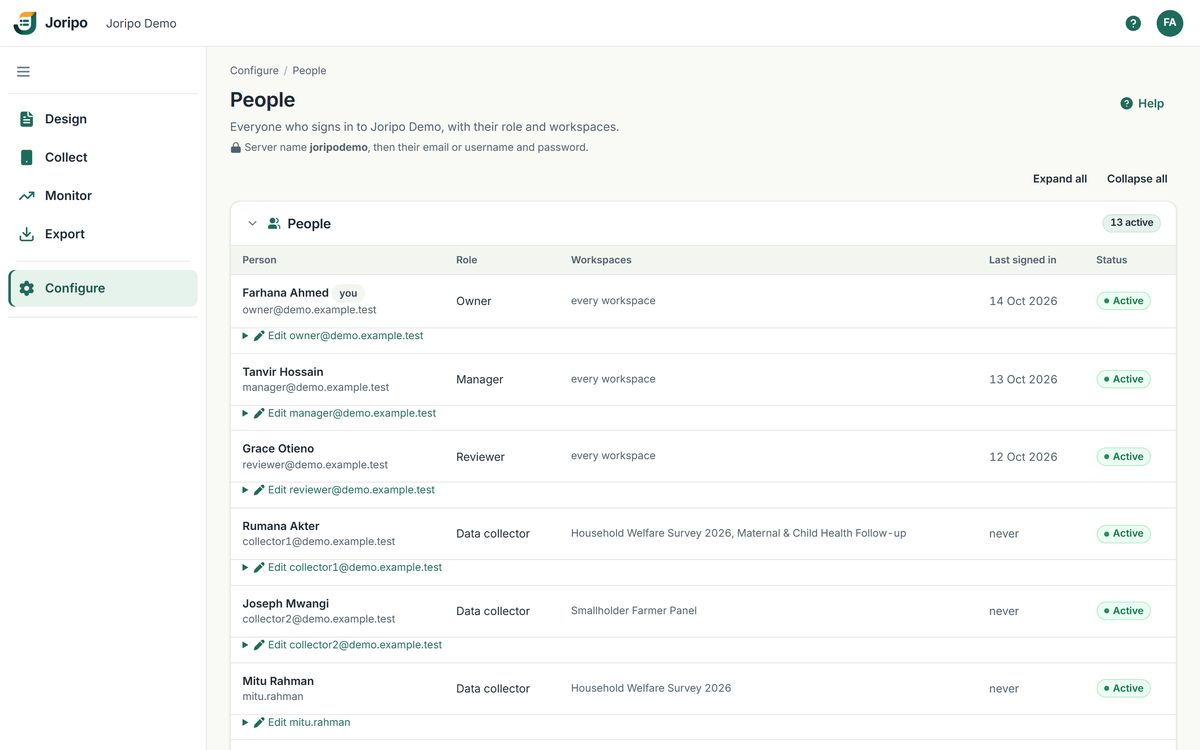
Task: Click the name Farhana Ahmed
Action: pyautogui.click(x=285, y=293)
